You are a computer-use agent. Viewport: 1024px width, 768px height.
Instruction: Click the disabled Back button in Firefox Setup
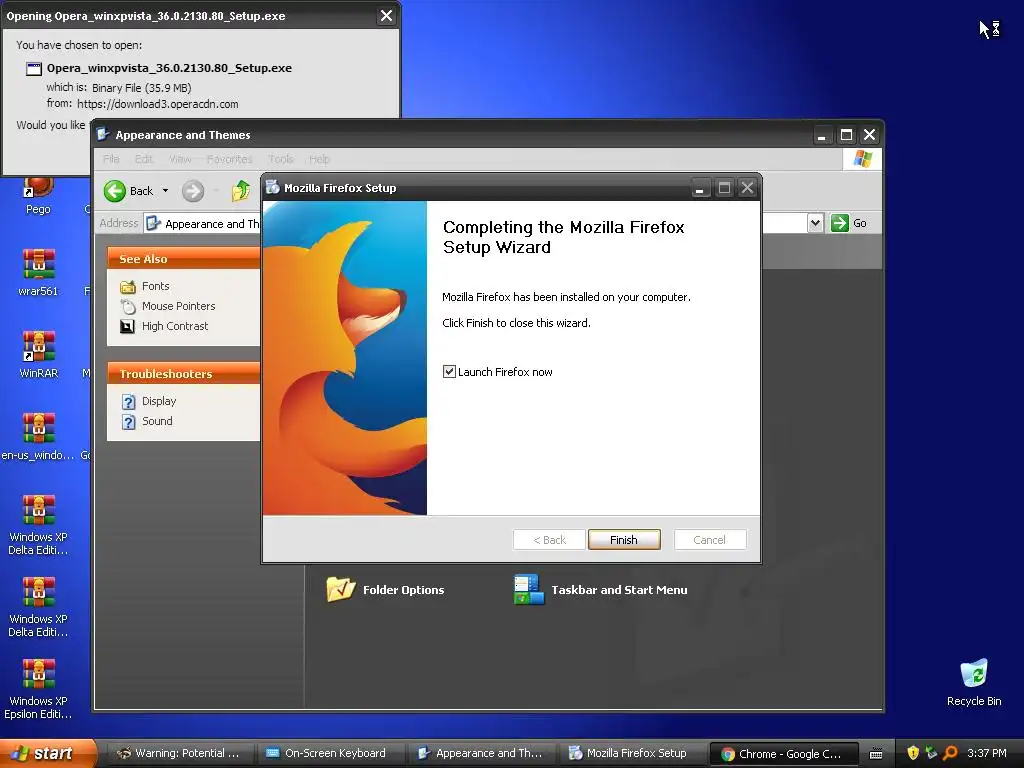point(549,539)
